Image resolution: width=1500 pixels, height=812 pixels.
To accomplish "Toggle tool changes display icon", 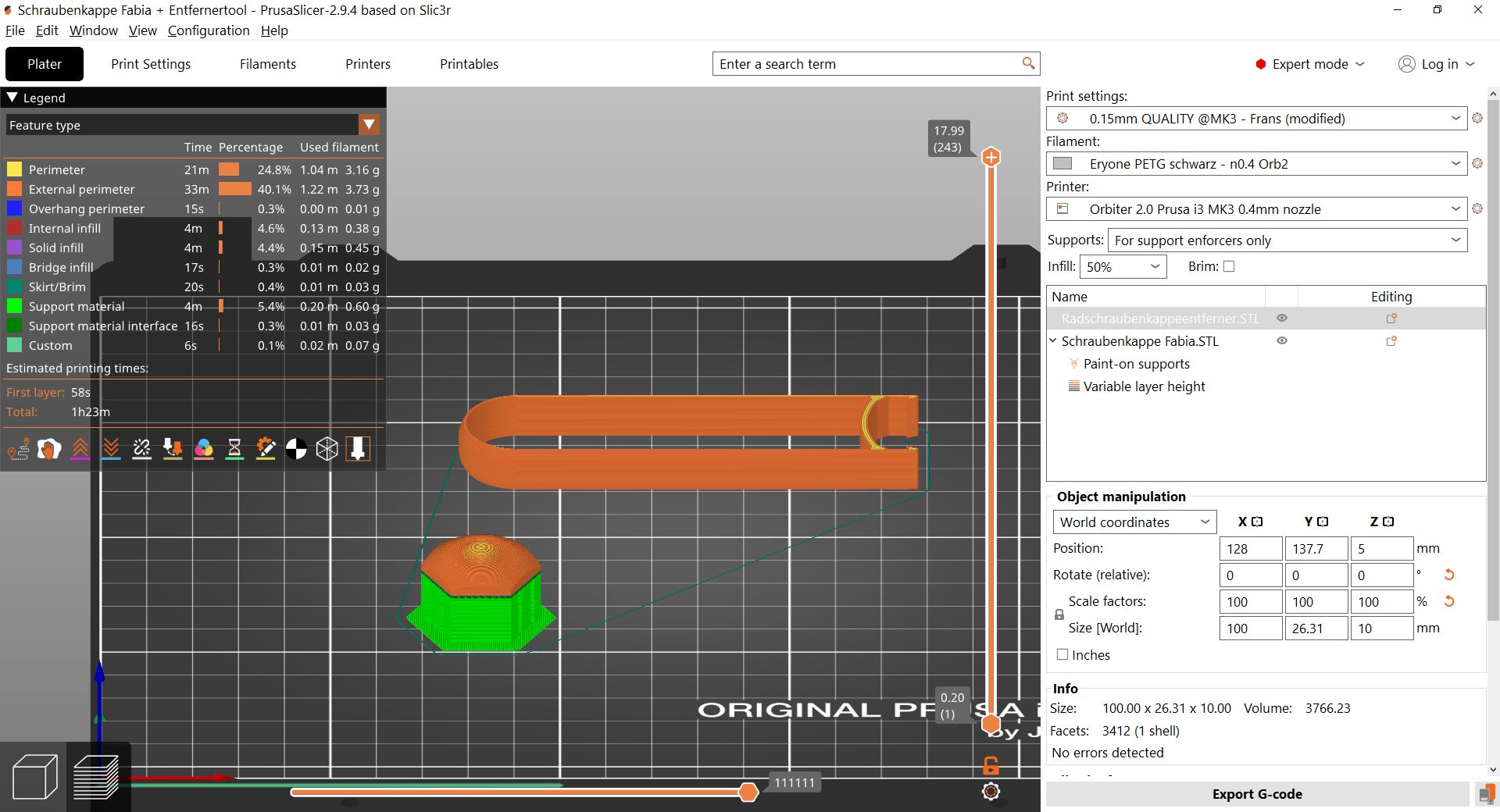I will tap(173, 449).
